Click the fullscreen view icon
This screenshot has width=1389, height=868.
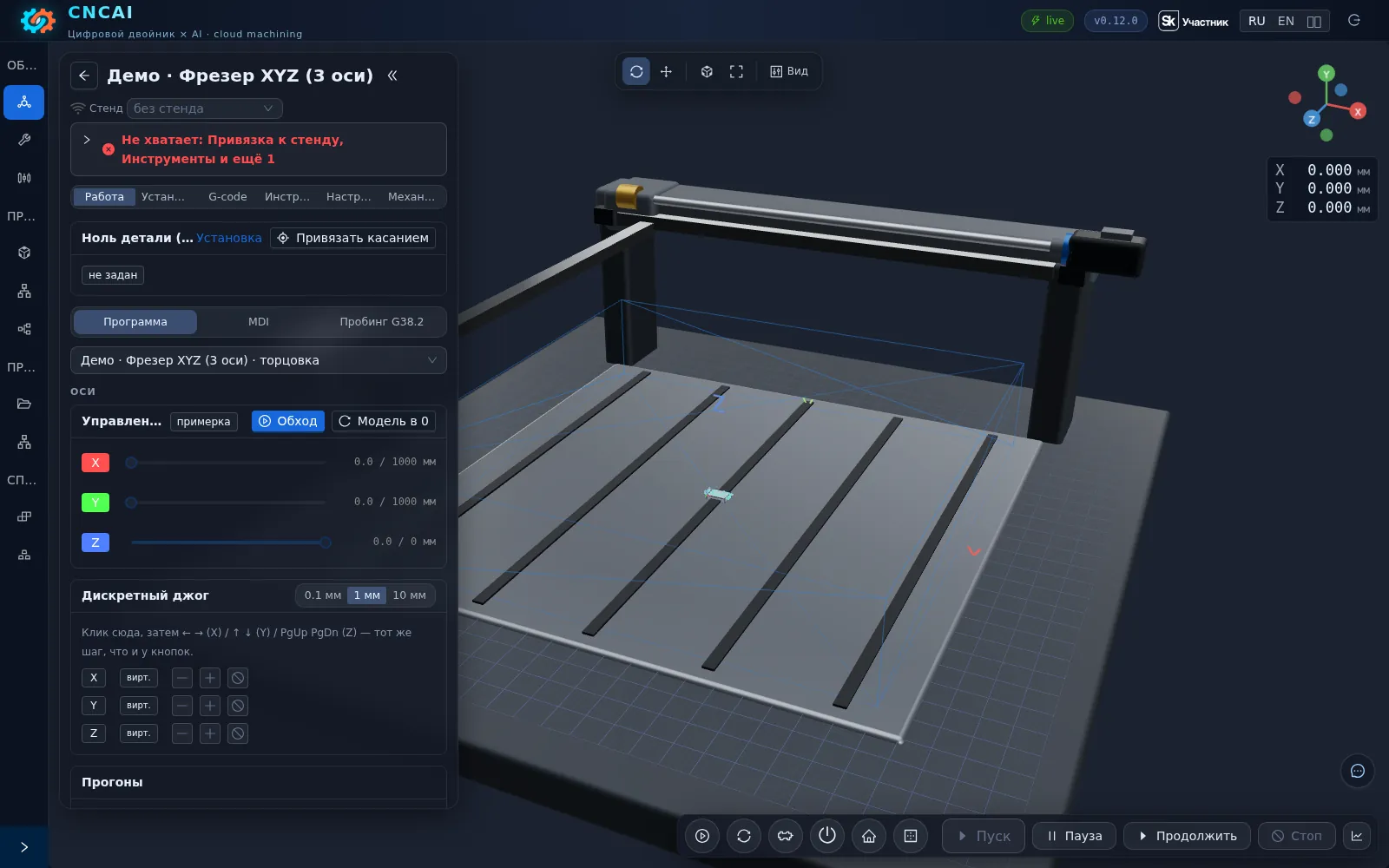[x=736, y=71]
